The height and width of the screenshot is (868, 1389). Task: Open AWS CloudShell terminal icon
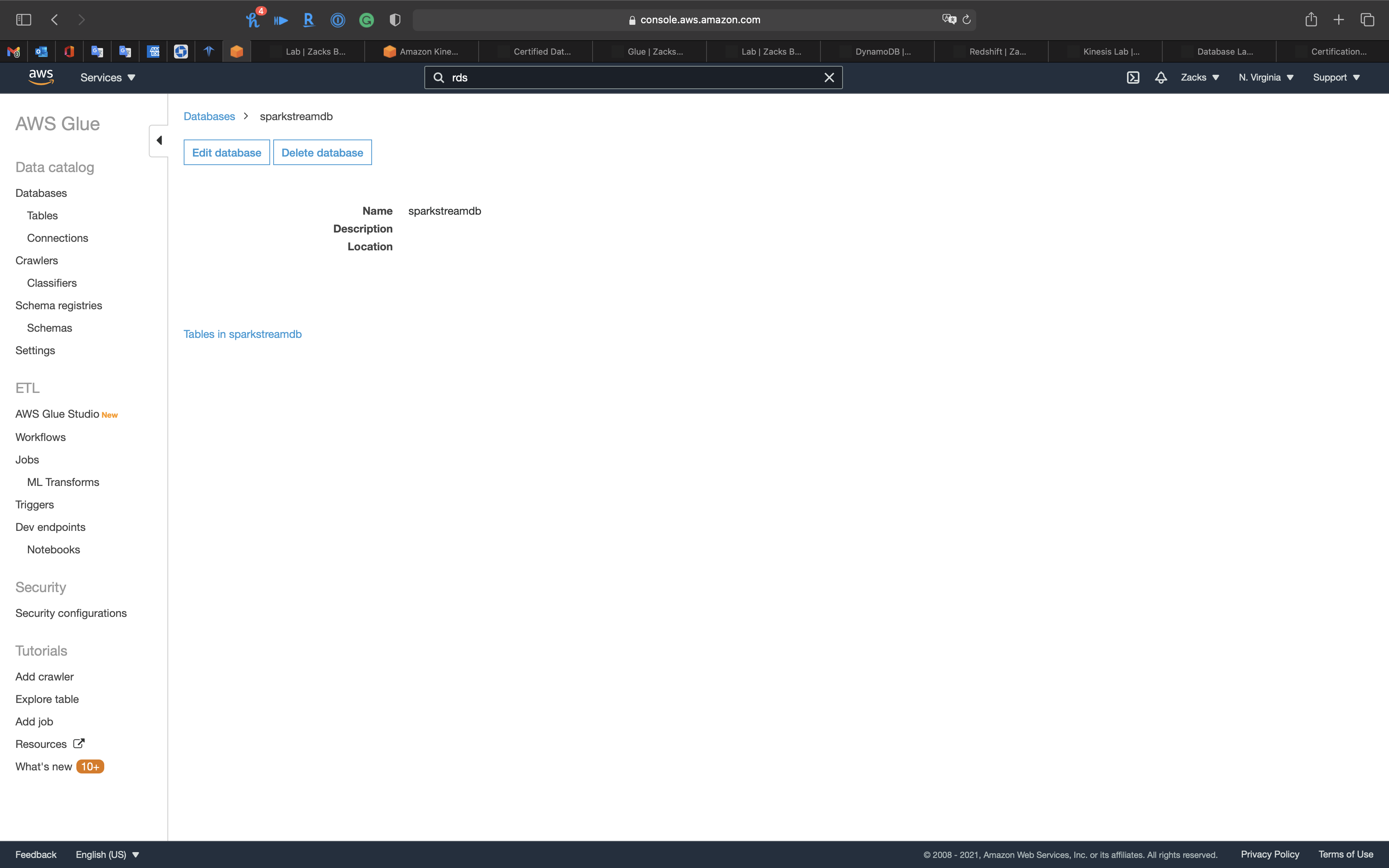point(1132,77)
